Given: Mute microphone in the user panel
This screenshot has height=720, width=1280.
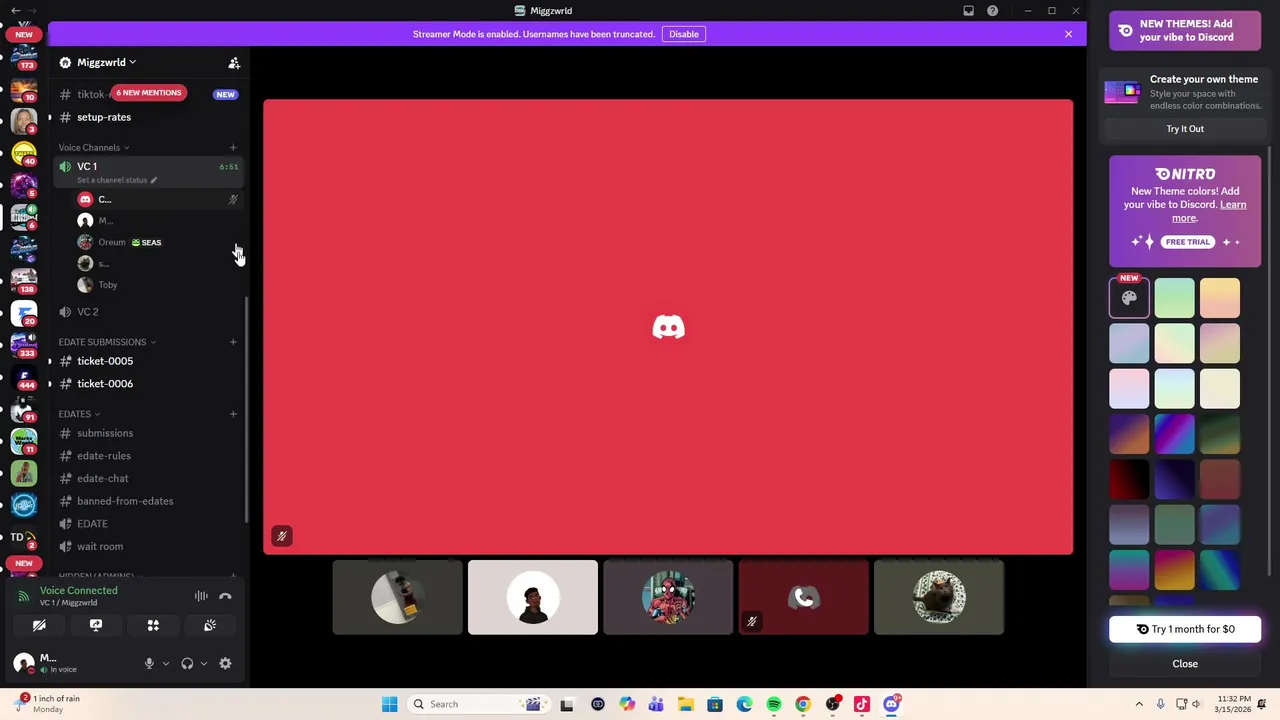Looking at the screenshot, I should (x=149, y=663).
